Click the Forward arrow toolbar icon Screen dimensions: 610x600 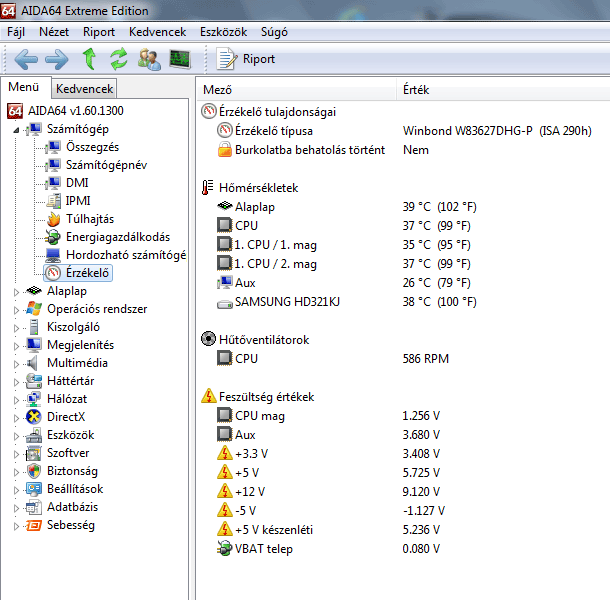point(57,60)
